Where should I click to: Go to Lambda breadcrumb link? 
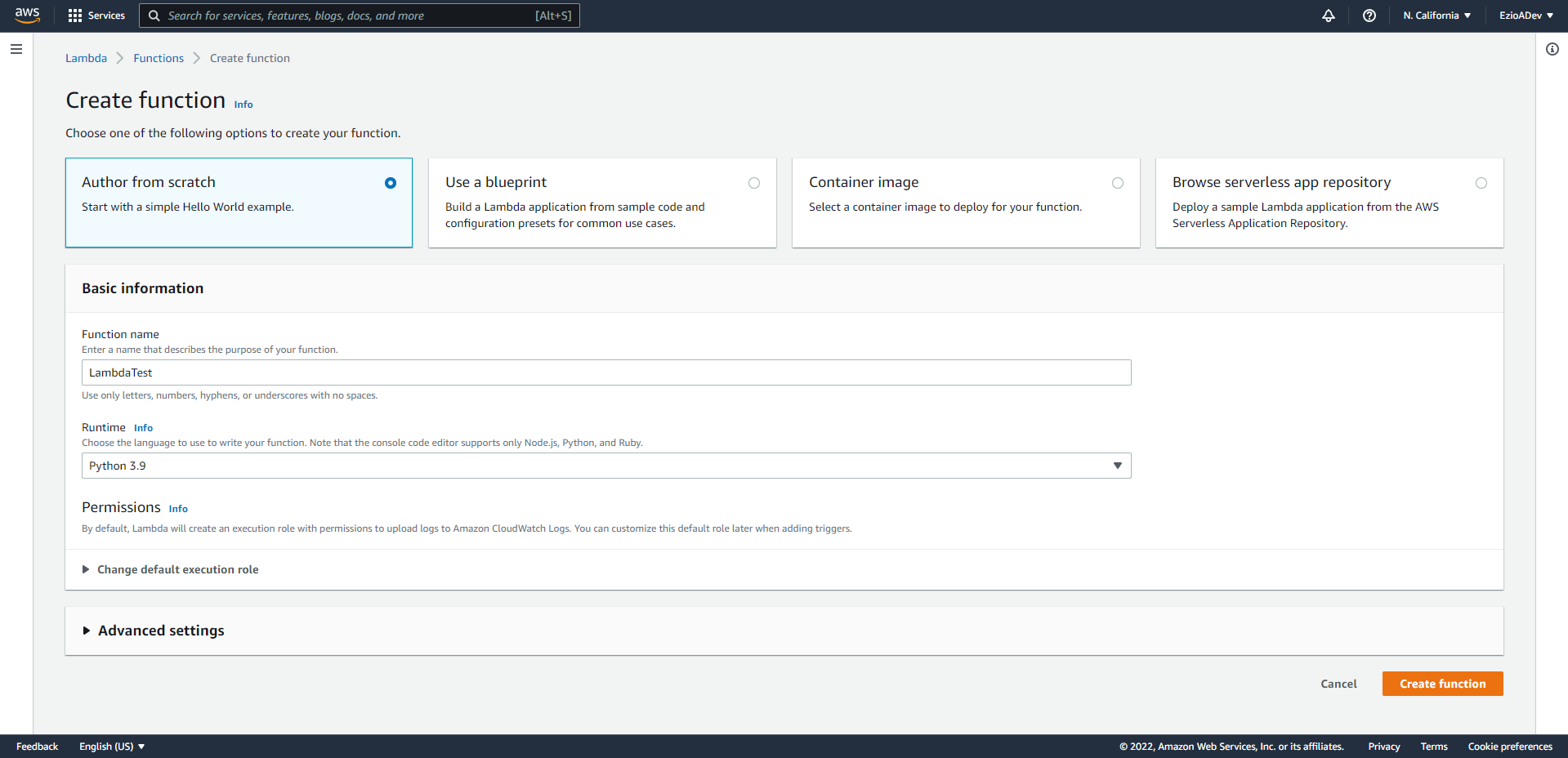[x=86, y=58]
